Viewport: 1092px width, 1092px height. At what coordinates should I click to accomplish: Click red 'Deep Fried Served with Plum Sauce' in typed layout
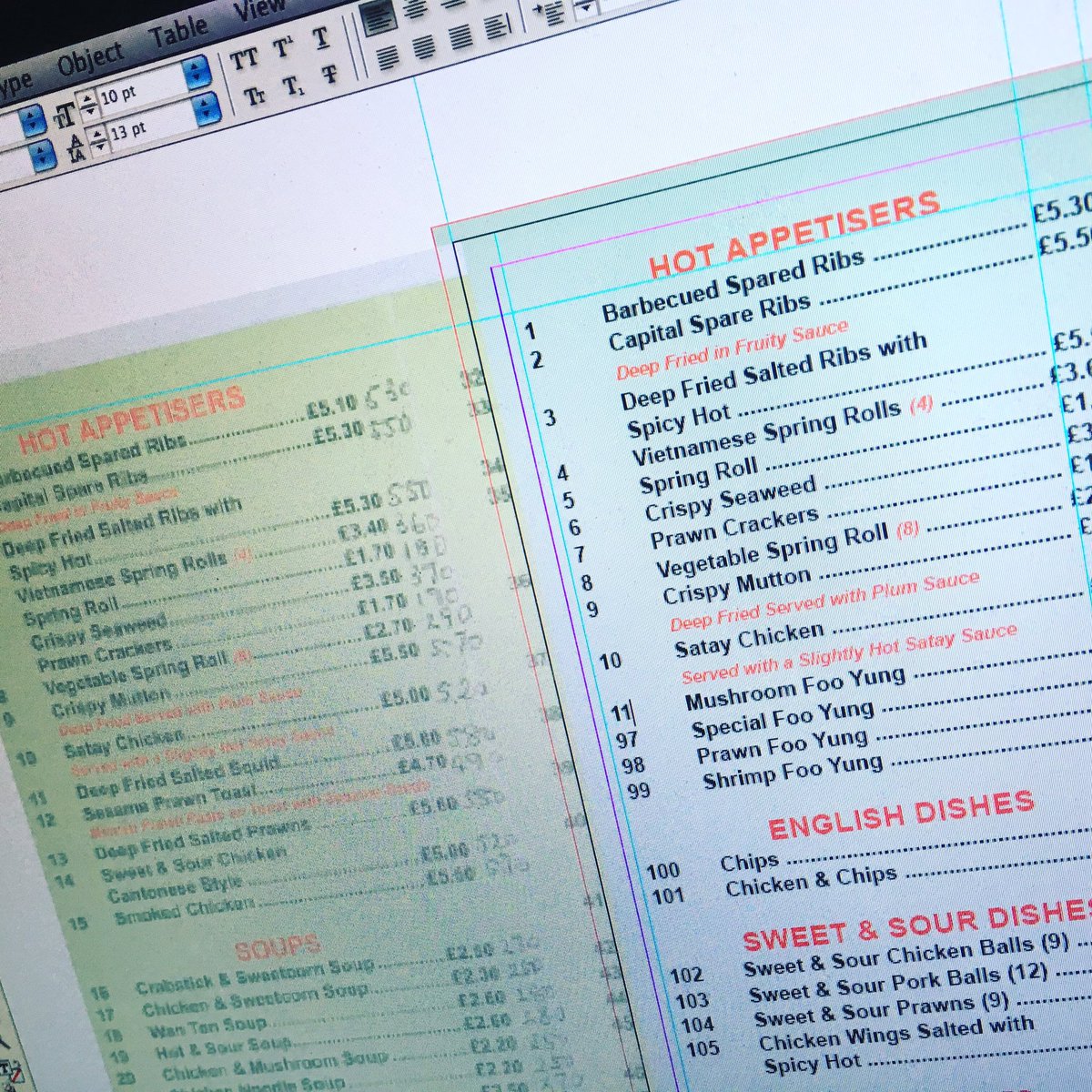tap(824, 602)
